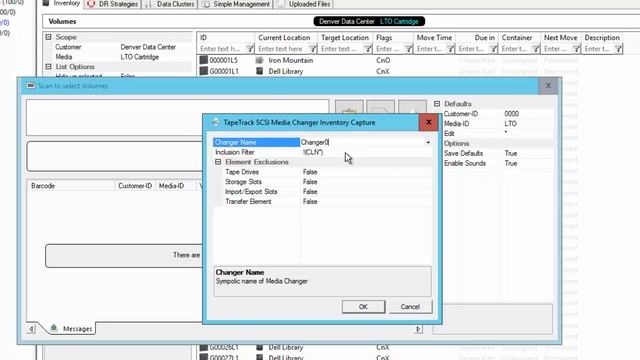Click the Denver Data Center LTO Cartridge badge

[369, 21]
